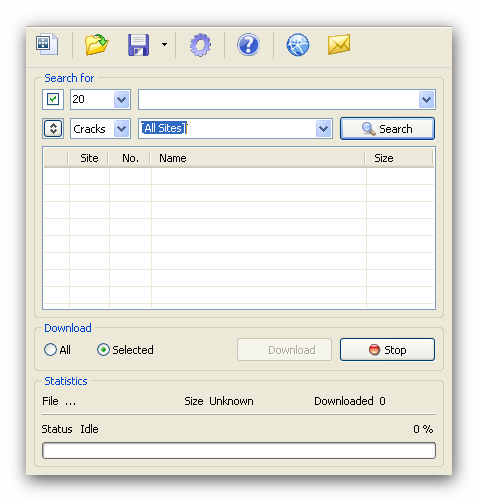478x501 pixels.
Task: Save results with the floppy disk icon
Action: [x=139, y=45]
